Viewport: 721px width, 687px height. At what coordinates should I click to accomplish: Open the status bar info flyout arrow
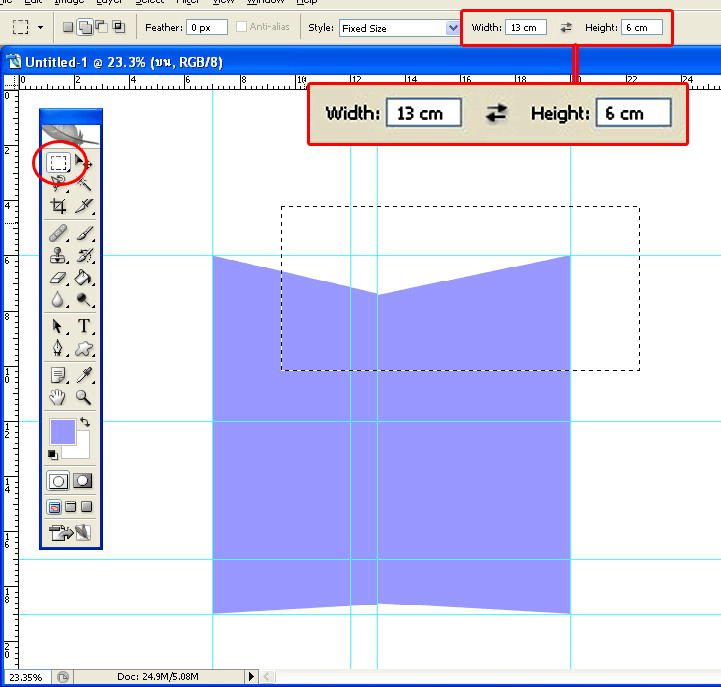(x=251, y=676)
